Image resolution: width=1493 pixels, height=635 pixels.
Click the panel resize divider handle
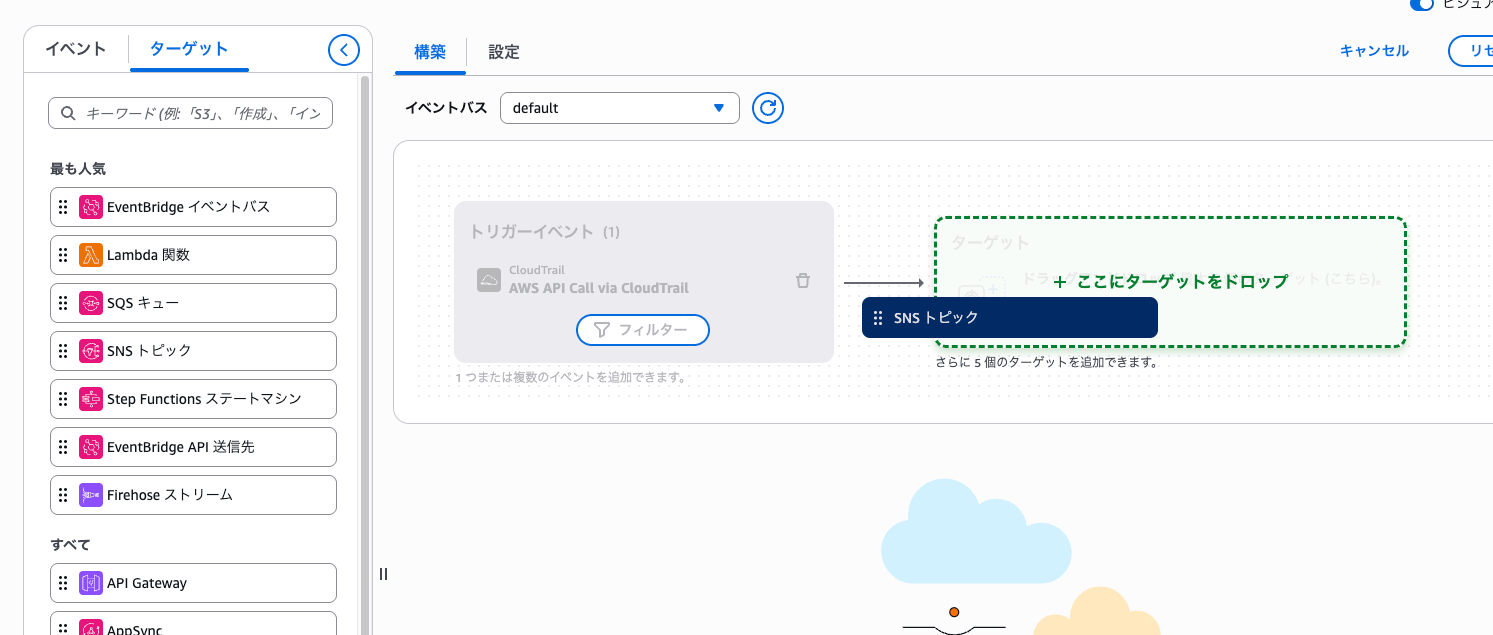[x=383, y=574]
